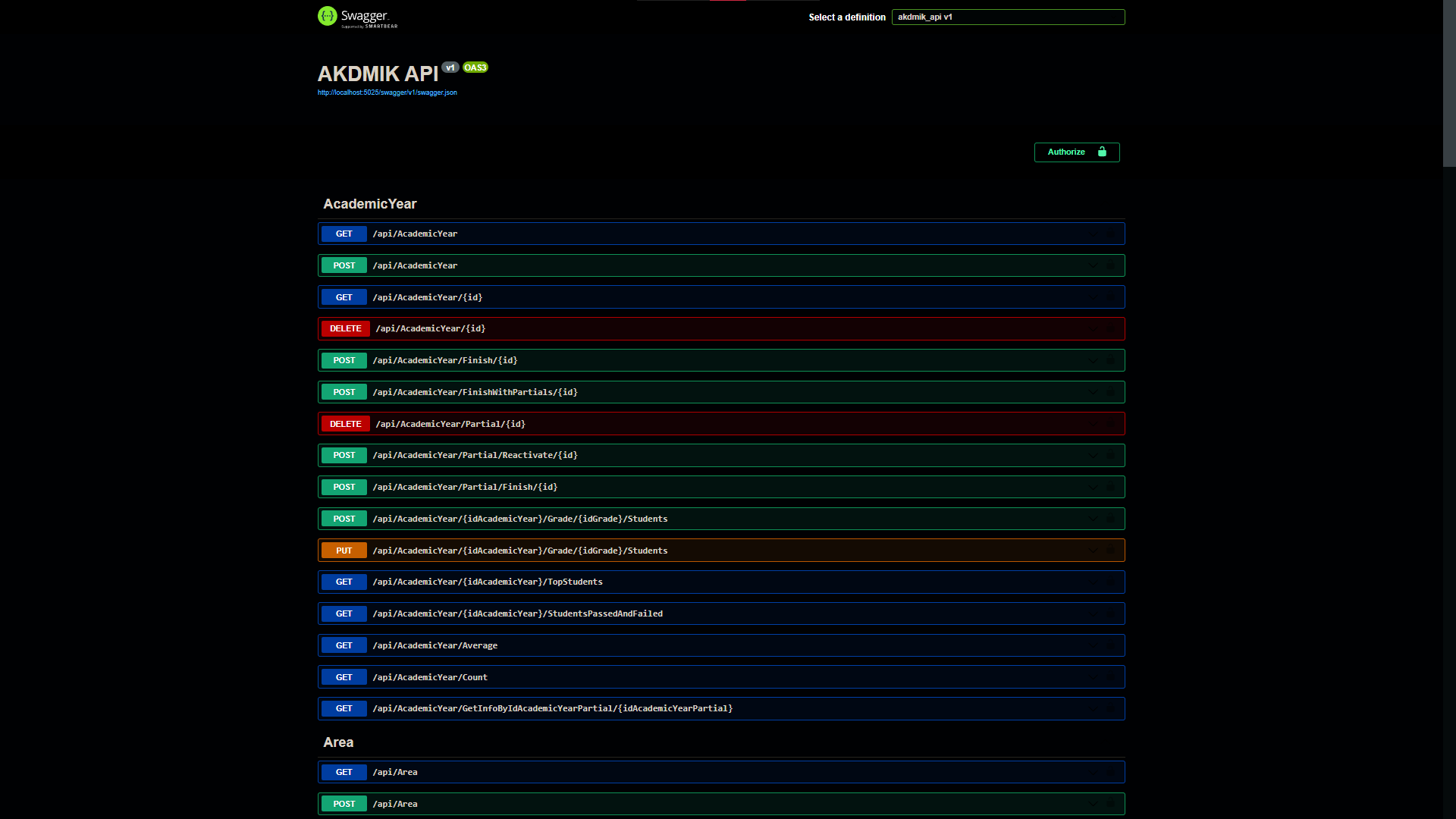Click the Swagger logo icon
Screen dimensions: 1456x819
(x=328, y=16)
